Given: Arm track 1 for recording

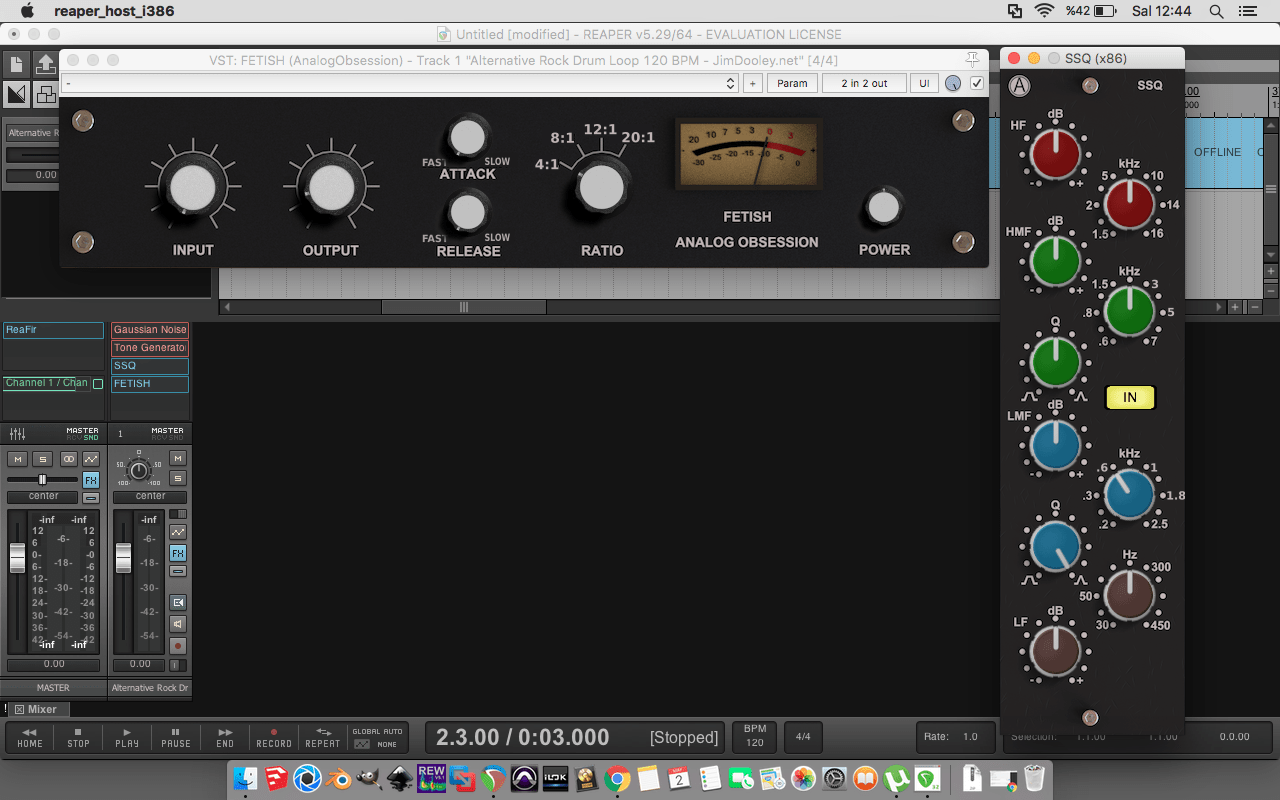Looking at the screenshot, I should click(x=178, y=646).
